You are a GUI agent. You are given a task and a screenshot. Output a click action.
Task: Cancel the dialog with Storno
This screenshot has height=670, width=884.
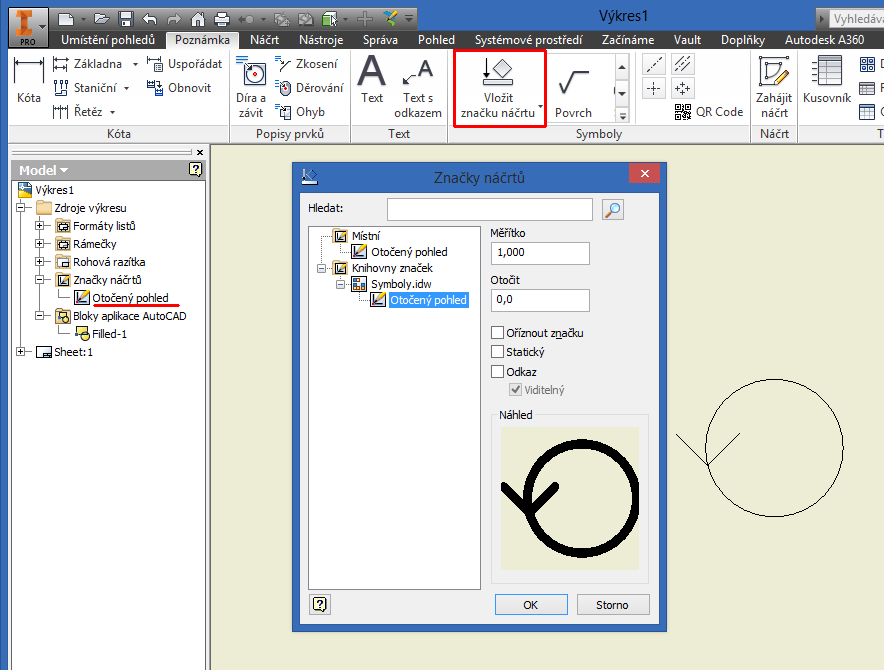pos(613,605)
